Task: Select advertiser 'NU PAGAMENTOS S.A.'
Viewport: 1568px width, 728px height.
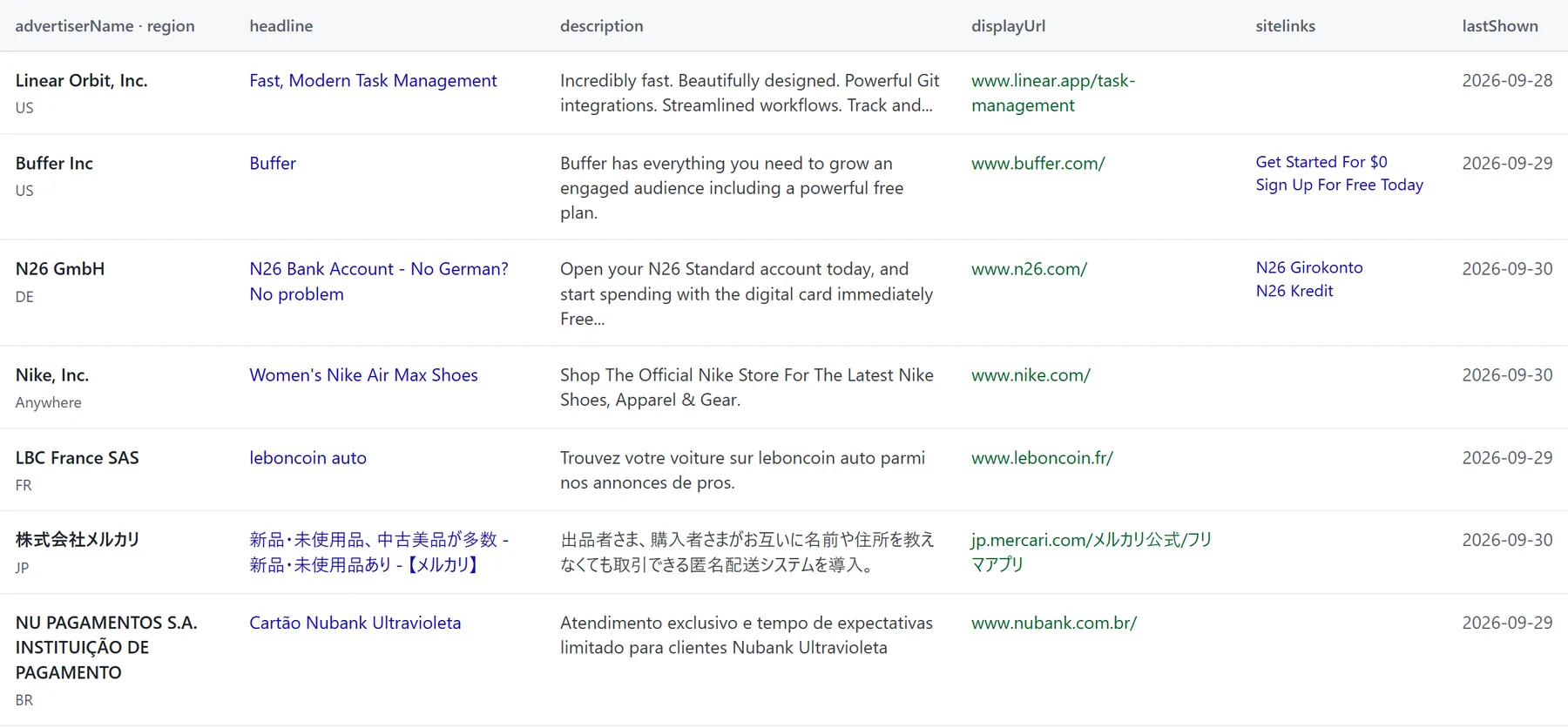Action: click(x=106, y=648)
